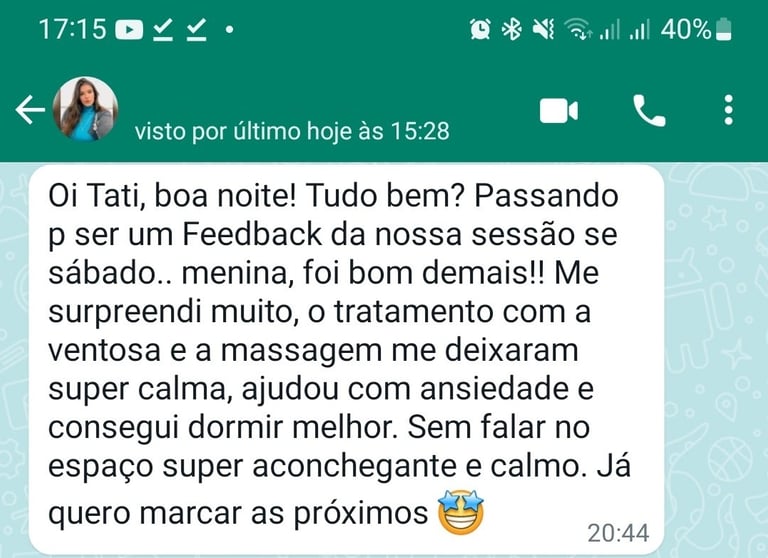
Task: Open the contact's profile picture
Action: (x=85, y=109)
